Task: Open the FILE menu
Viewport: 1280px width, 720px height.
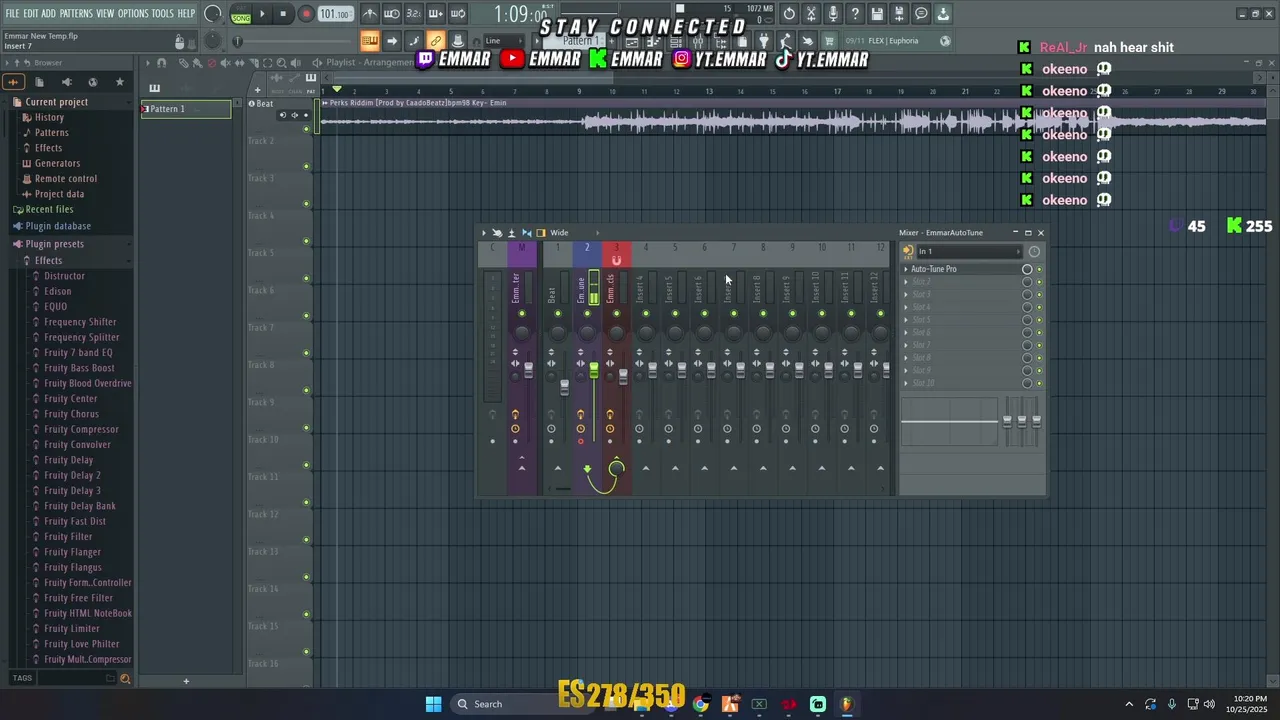Action: pos(12,13)
